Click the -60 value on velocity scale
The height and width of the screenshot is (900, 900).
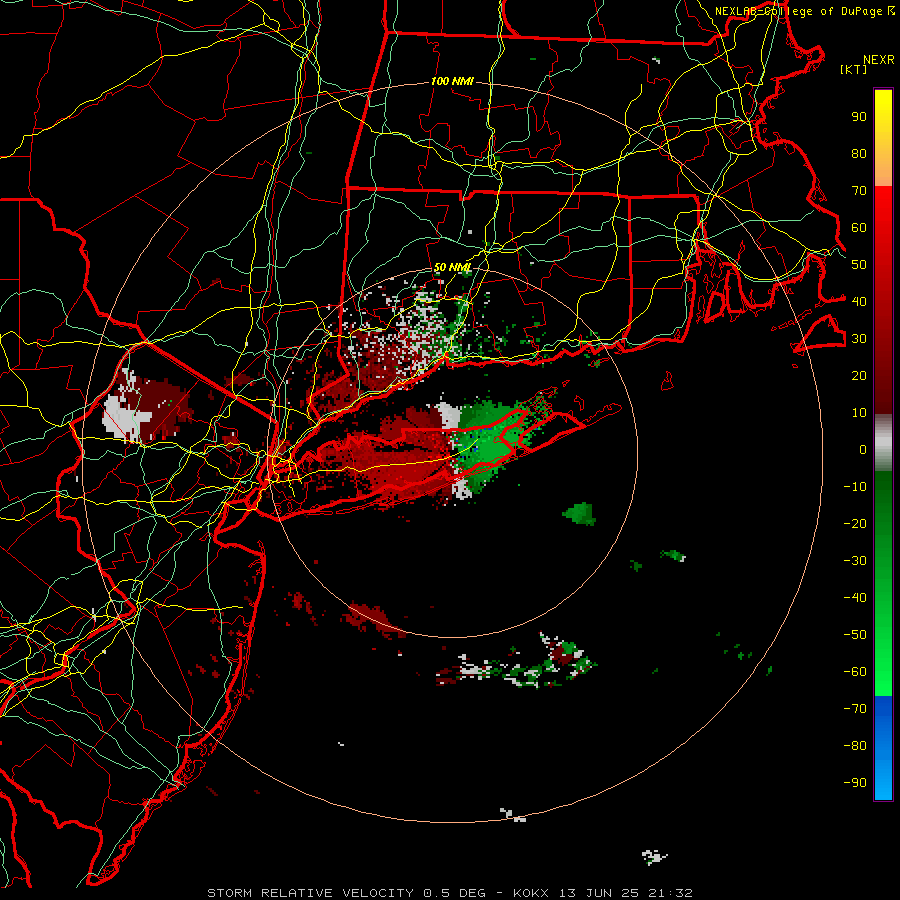855,672
